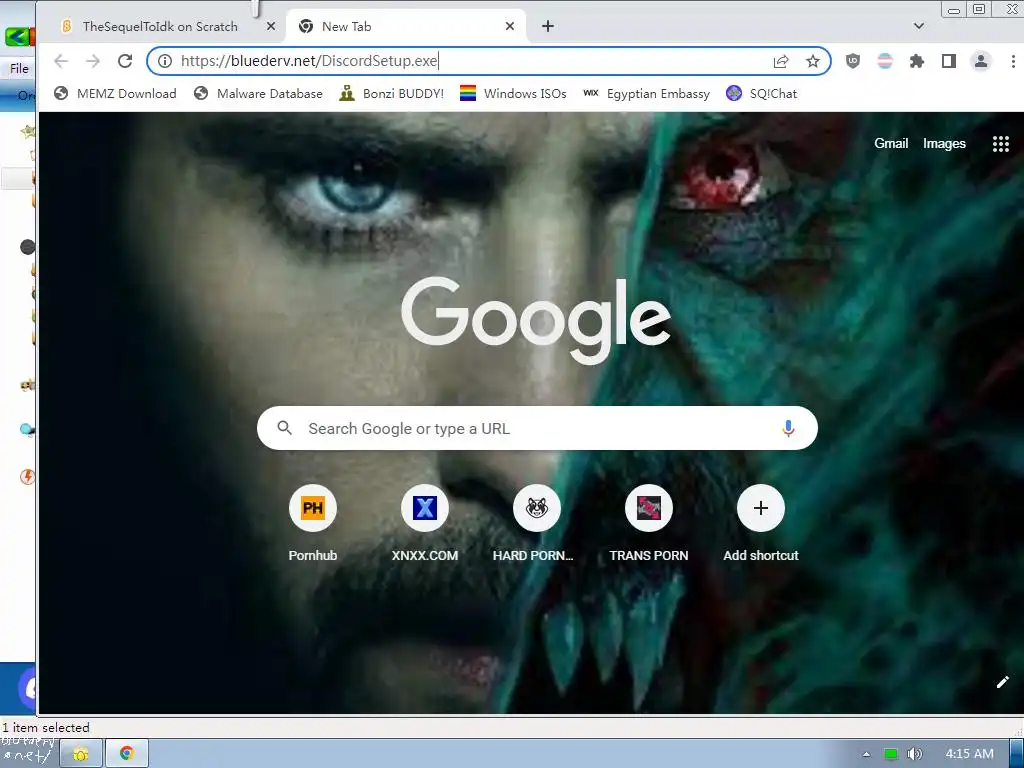Screen dimensions: 1024x768
Task: Open the Gmail link
Action: point(891,143)
